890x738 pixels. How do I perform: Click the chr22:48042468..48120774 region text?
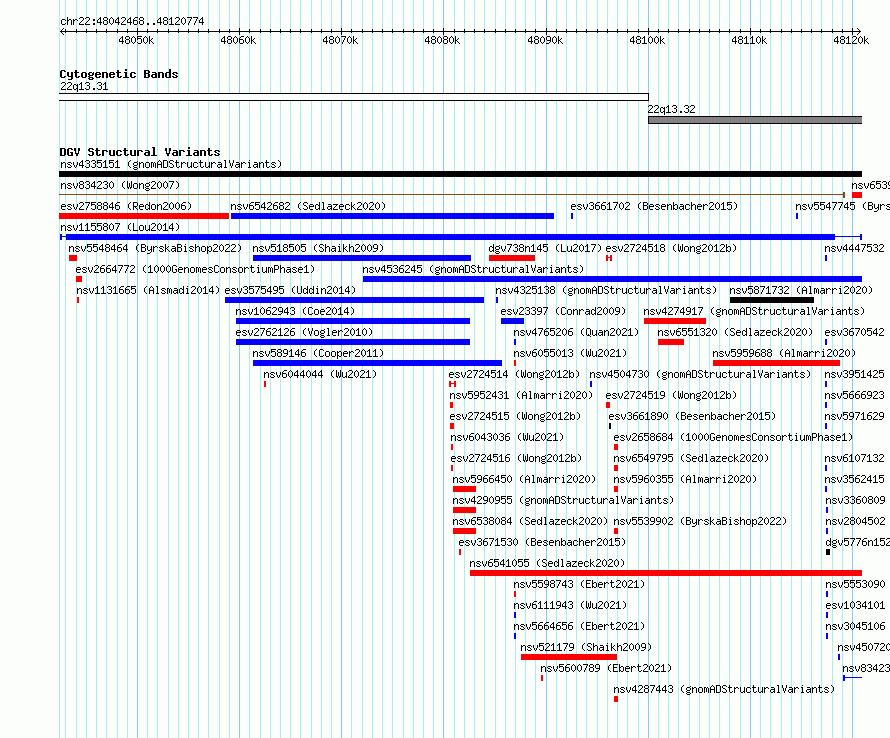pyautogui.click(x=132, y=22)
